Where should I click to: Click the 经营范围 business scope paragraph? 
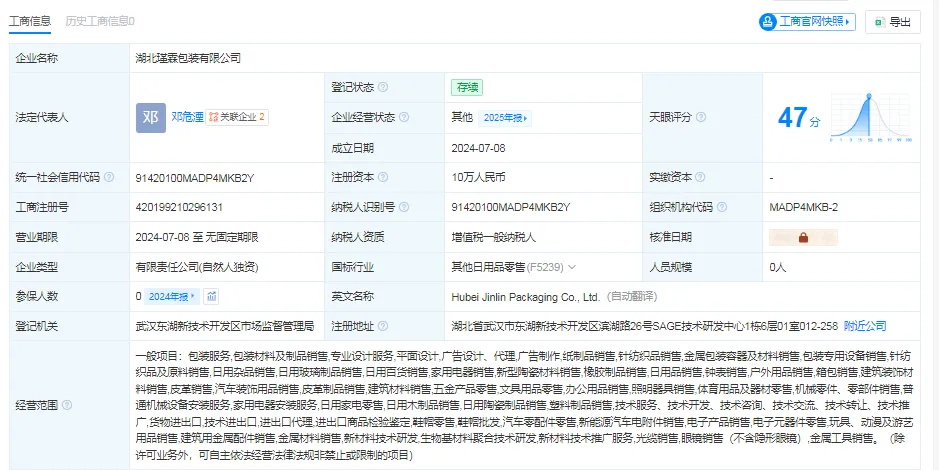tap(525, 405)
